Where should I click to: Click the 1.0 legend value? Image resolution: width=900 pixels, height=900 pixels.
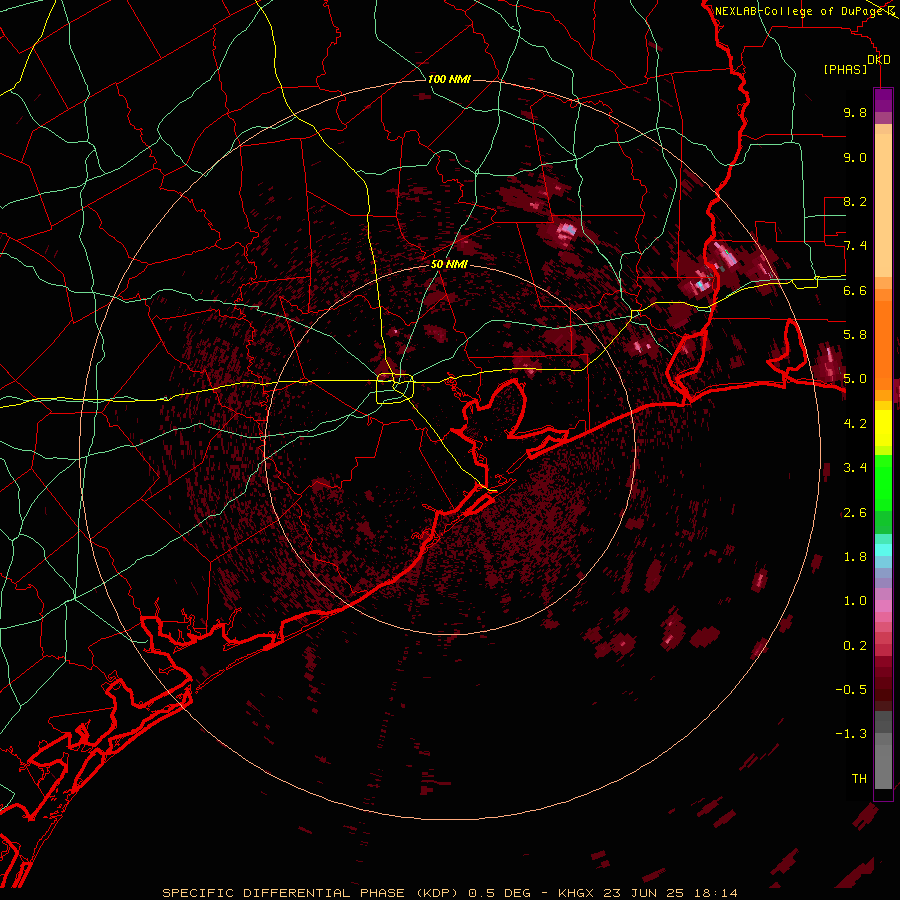click(855, 601)
